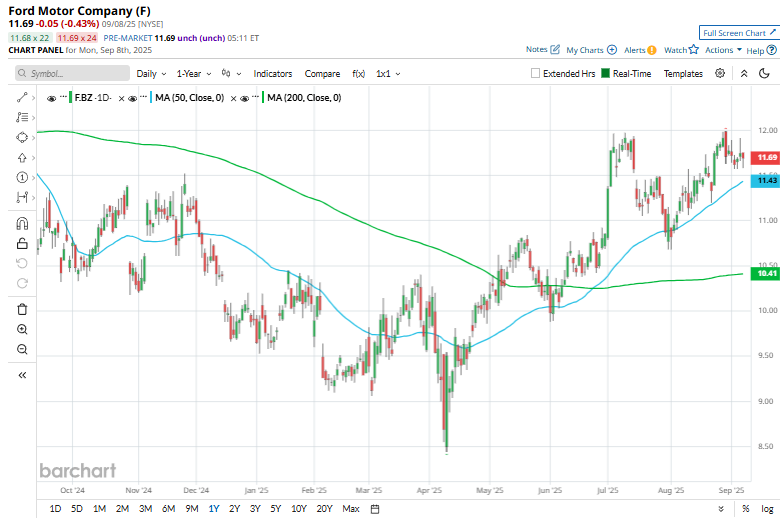Open the Compare menu
Viewport: 780px width, 525px height.
322,74
